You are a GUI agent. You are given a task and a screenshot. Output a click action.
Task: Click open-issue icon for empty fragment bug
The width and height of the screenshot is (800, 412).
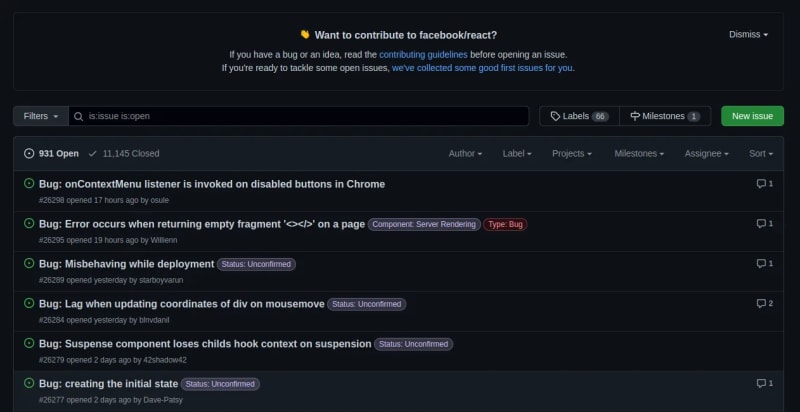29,223
